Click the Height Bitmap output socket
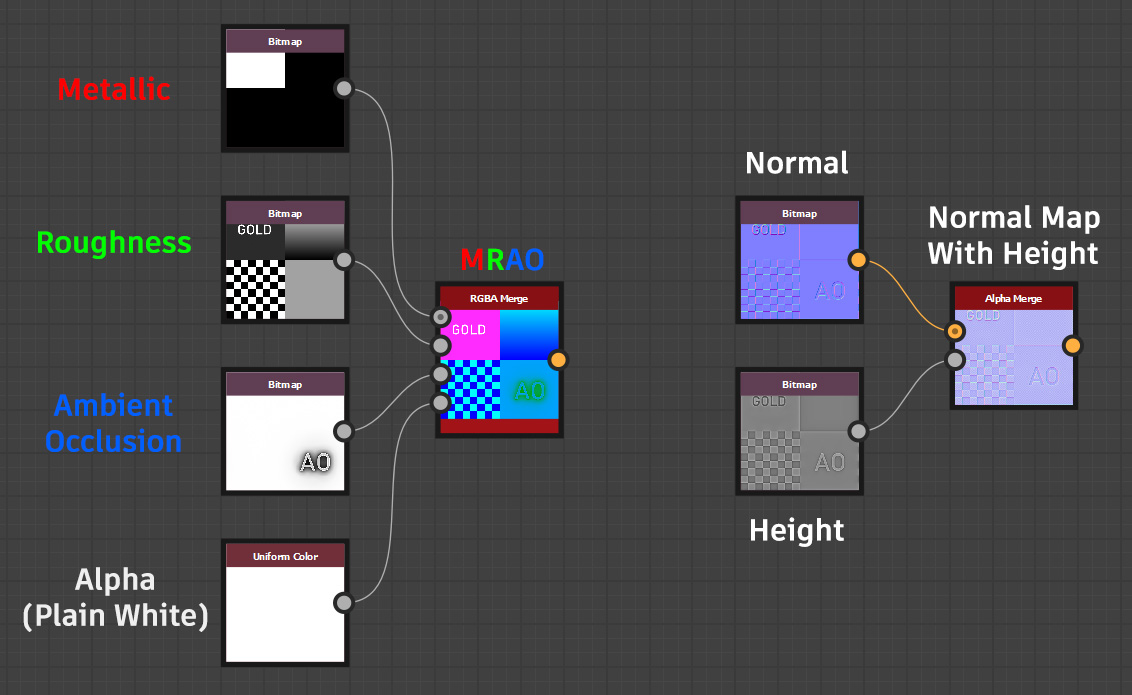 [858, 431]
